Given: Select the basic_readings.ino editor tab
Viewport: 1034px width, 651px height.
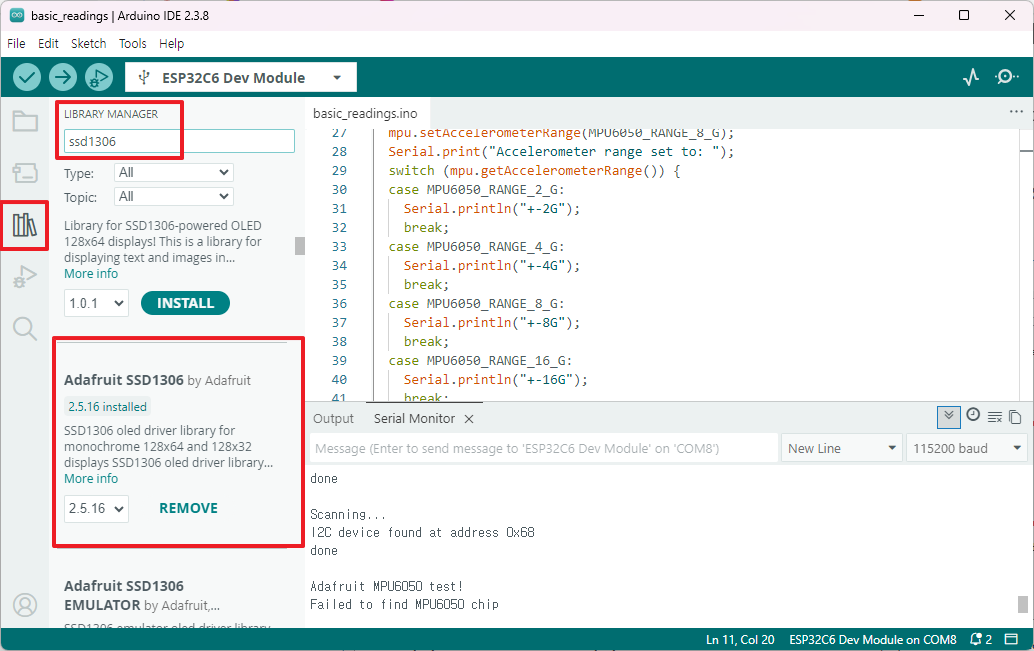Looking at the screenshot, I should (x=365, y=113).
